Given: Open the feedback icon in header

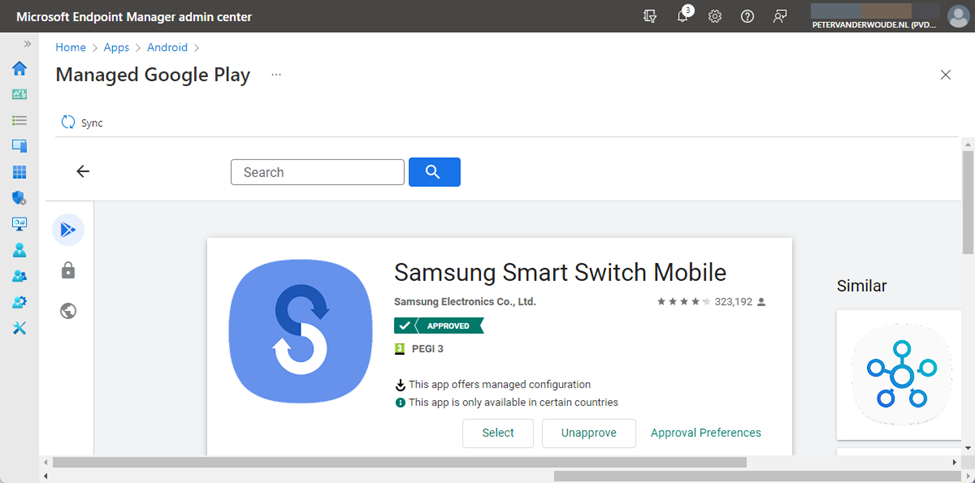Looking at the screenshot, I should click(x=780, y=17).
